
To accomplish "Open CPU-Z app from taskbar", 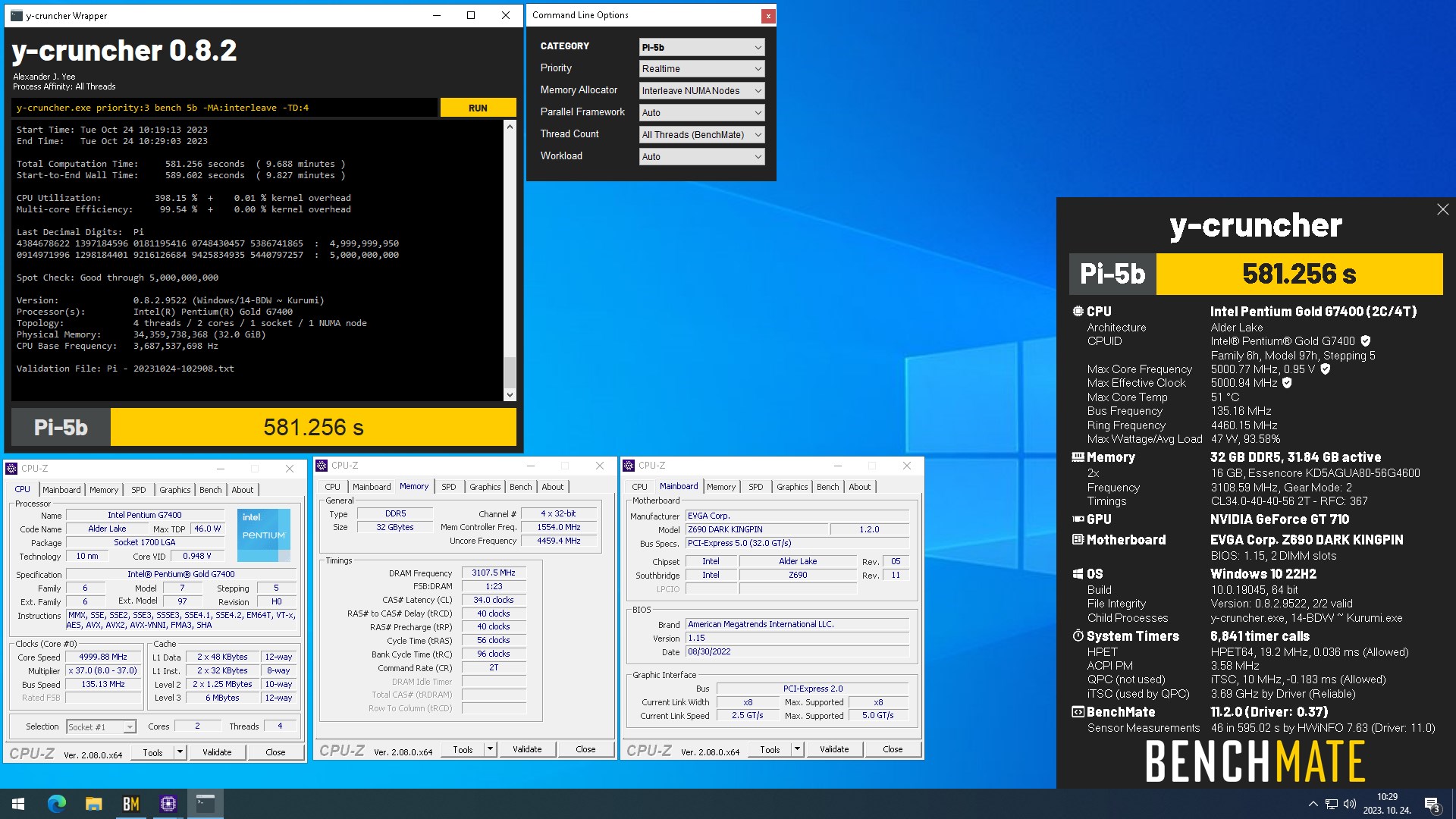I will pos(168,804).
